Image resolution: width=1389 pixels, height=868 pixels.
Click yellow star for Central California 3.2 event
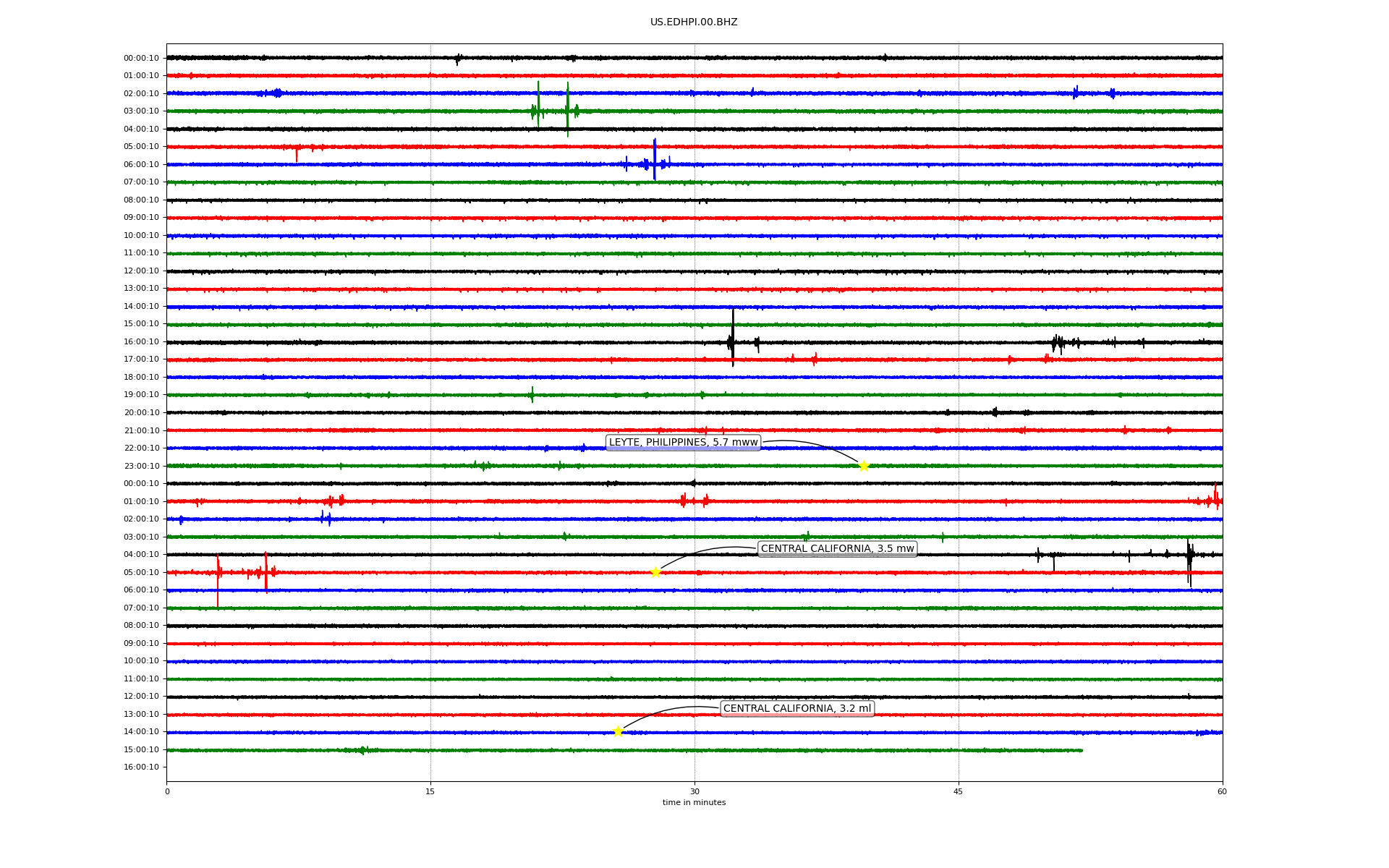(618, 731)
